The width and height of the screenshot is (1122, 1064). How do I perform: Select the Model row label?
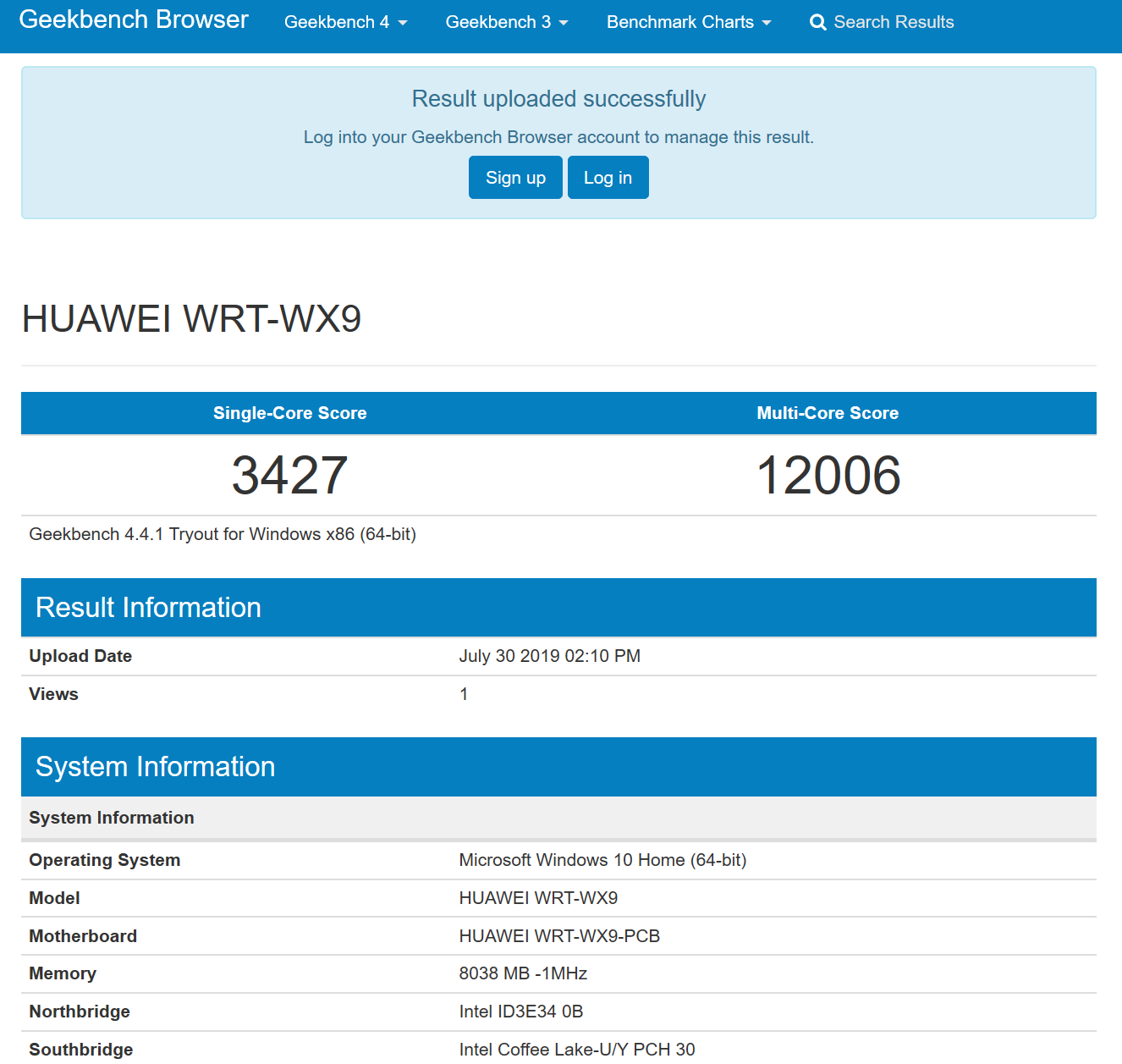click(54, 898)
